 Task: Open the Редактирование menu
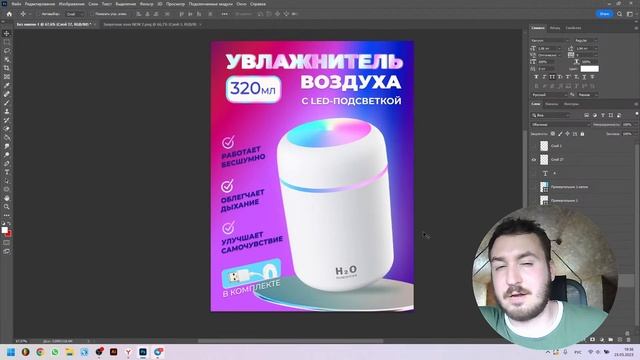(40, 4)
